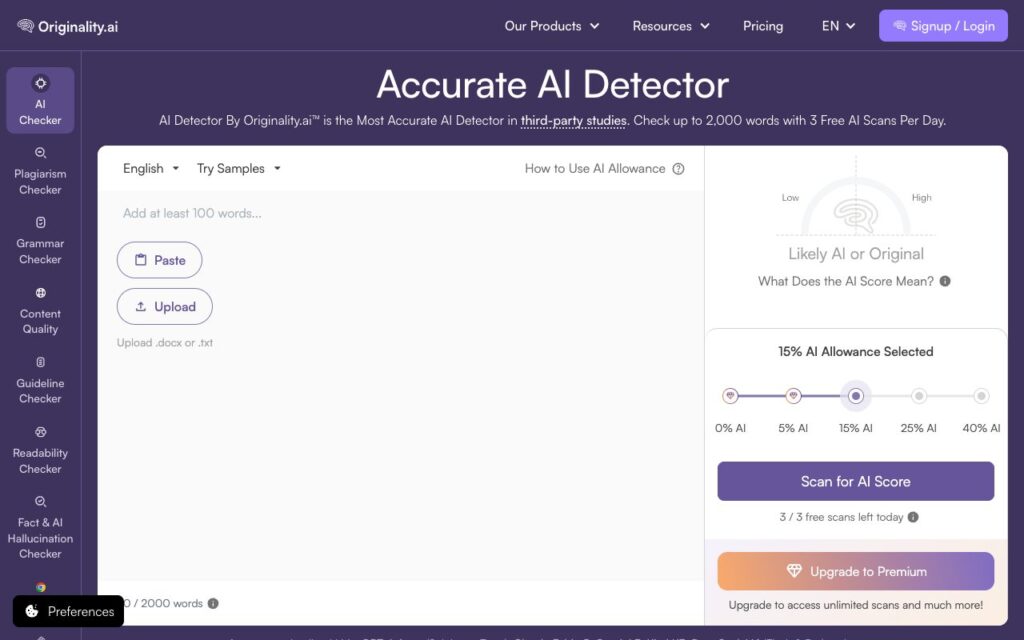
Task: Select the 40% AI allowance option
Action: (x=981, y=396)
